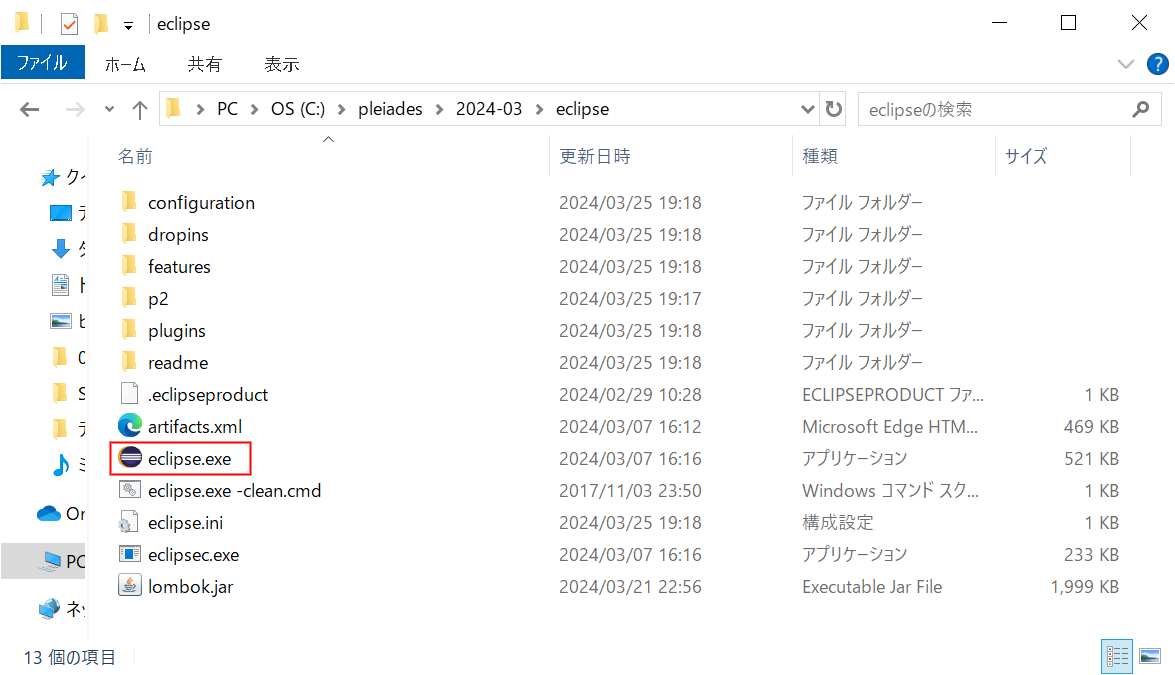Select the eclipse.ini file name
Screen dimensions: 1175x675
pyautogui.click(x=185, y=523)
